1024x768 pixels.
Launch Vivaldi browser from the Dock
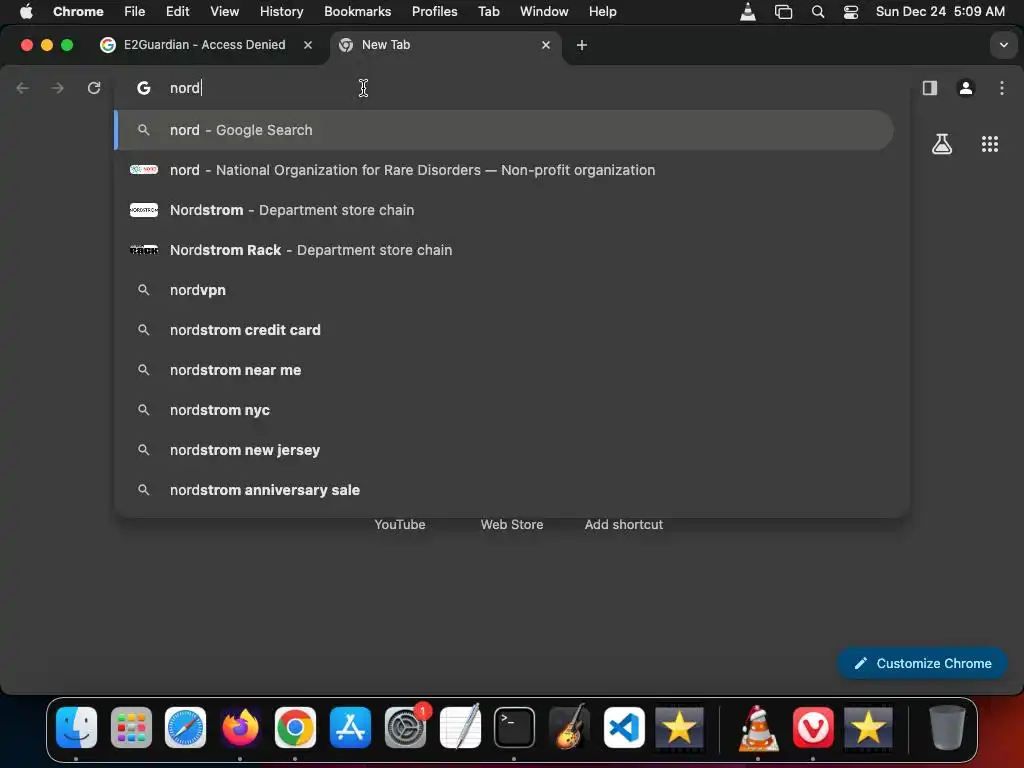813,728
